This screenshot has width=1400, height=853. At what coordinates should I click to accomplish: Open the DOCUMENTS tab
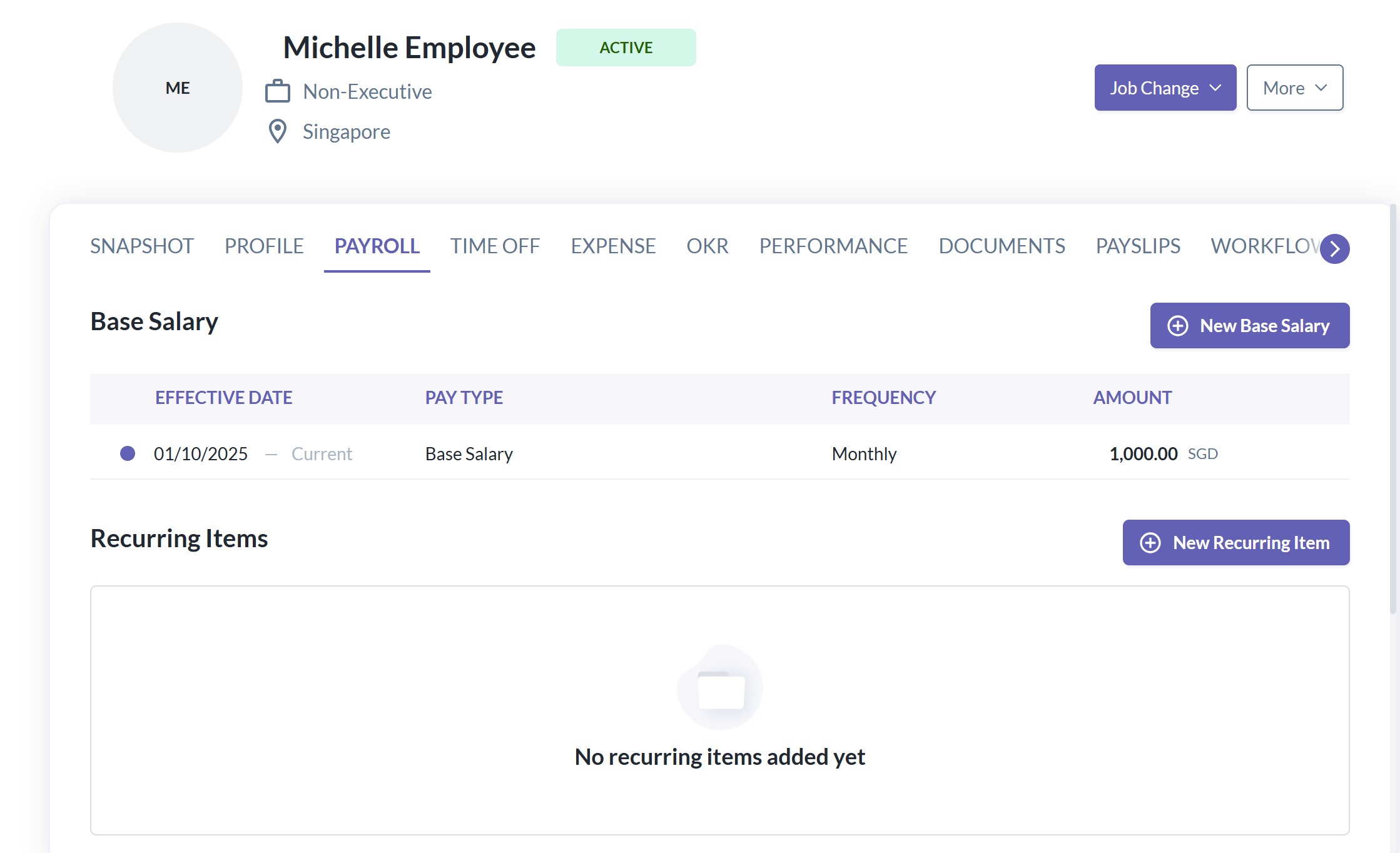[x=1002, y=246]
